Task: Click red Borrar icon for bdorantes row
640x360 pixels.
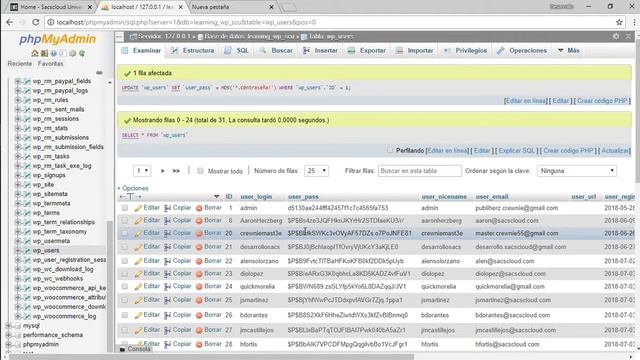Action: pyautogui.click(x=199, y=316)
